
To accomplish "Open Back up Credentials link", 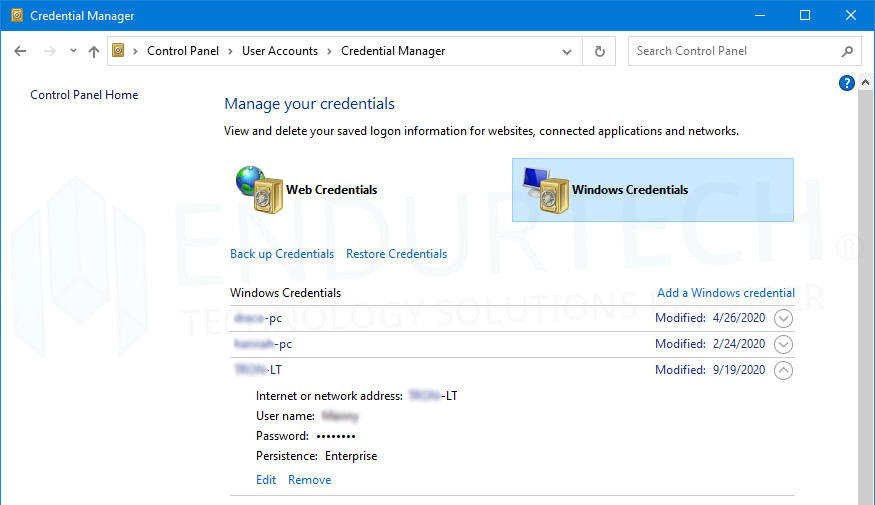I will (282, 254).
